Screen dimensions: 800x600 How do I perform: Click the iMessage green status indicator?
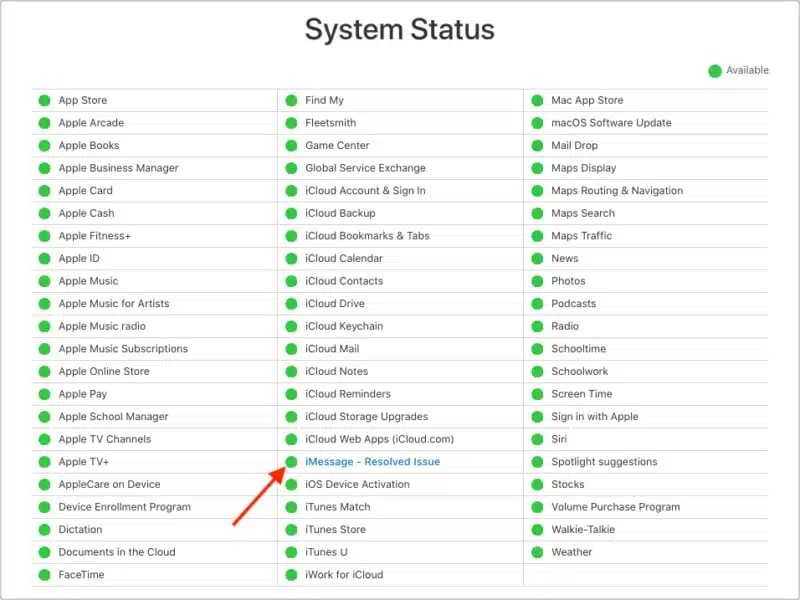point(291,462)
